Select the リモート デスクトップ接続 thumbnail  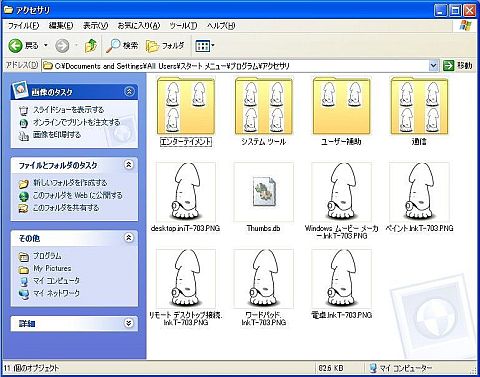[186, 278]
